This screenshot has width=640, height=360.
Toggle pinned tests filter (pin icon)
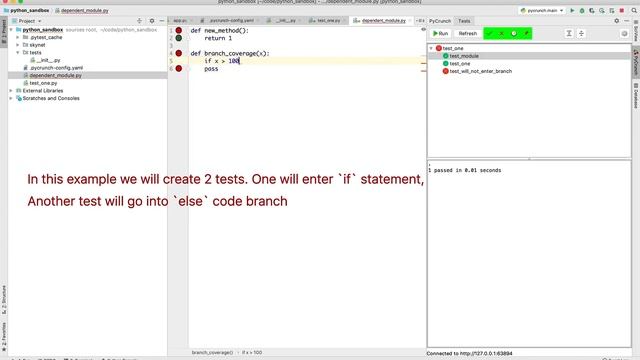pos(526,33)
